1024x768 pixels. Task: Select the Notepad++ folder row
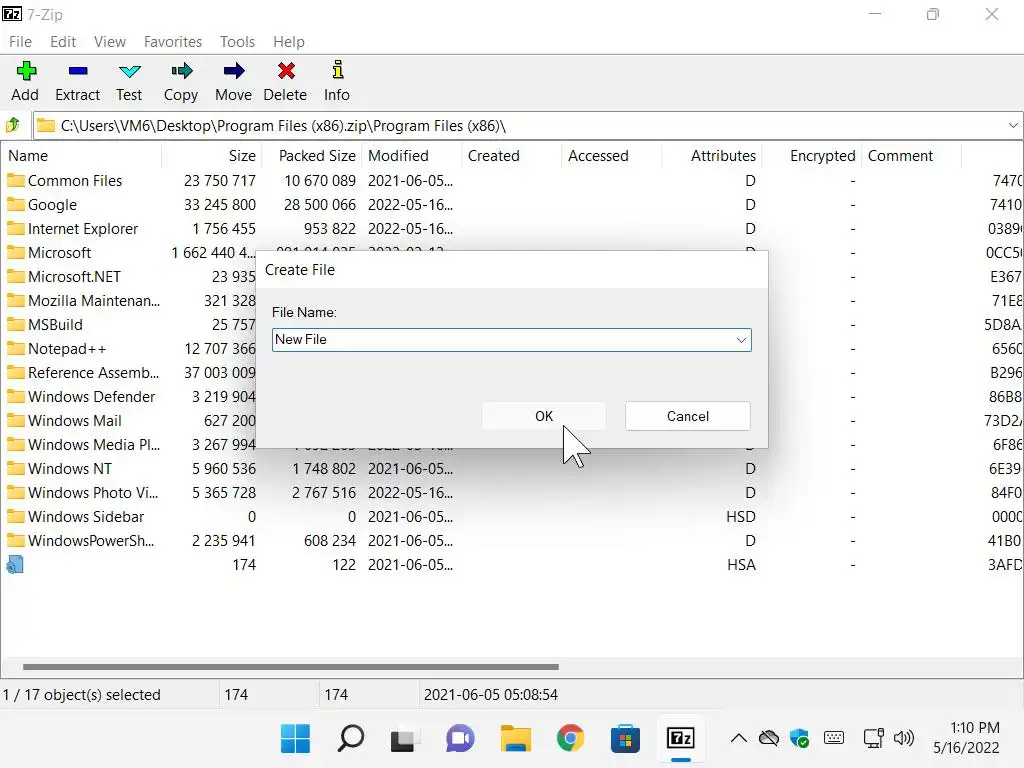[67, 349]
